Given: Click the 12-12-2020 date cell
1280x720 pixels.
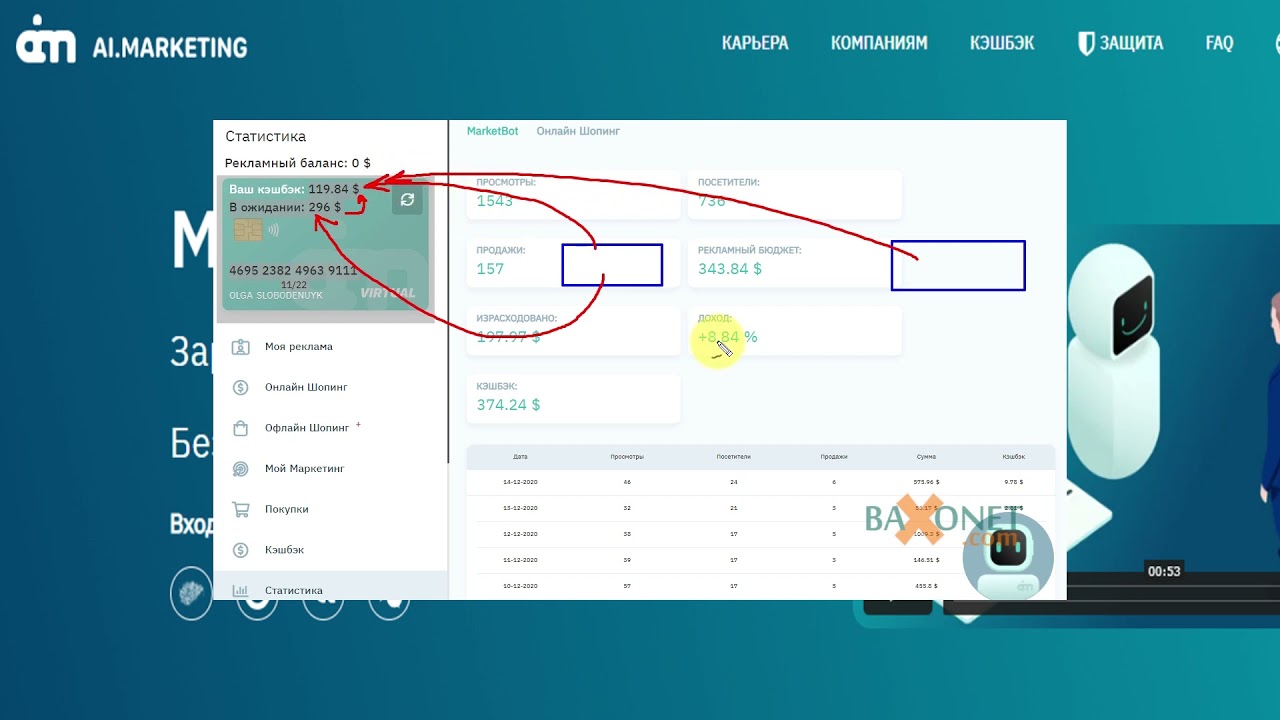Looking at the screenshot, I should 520,534.
